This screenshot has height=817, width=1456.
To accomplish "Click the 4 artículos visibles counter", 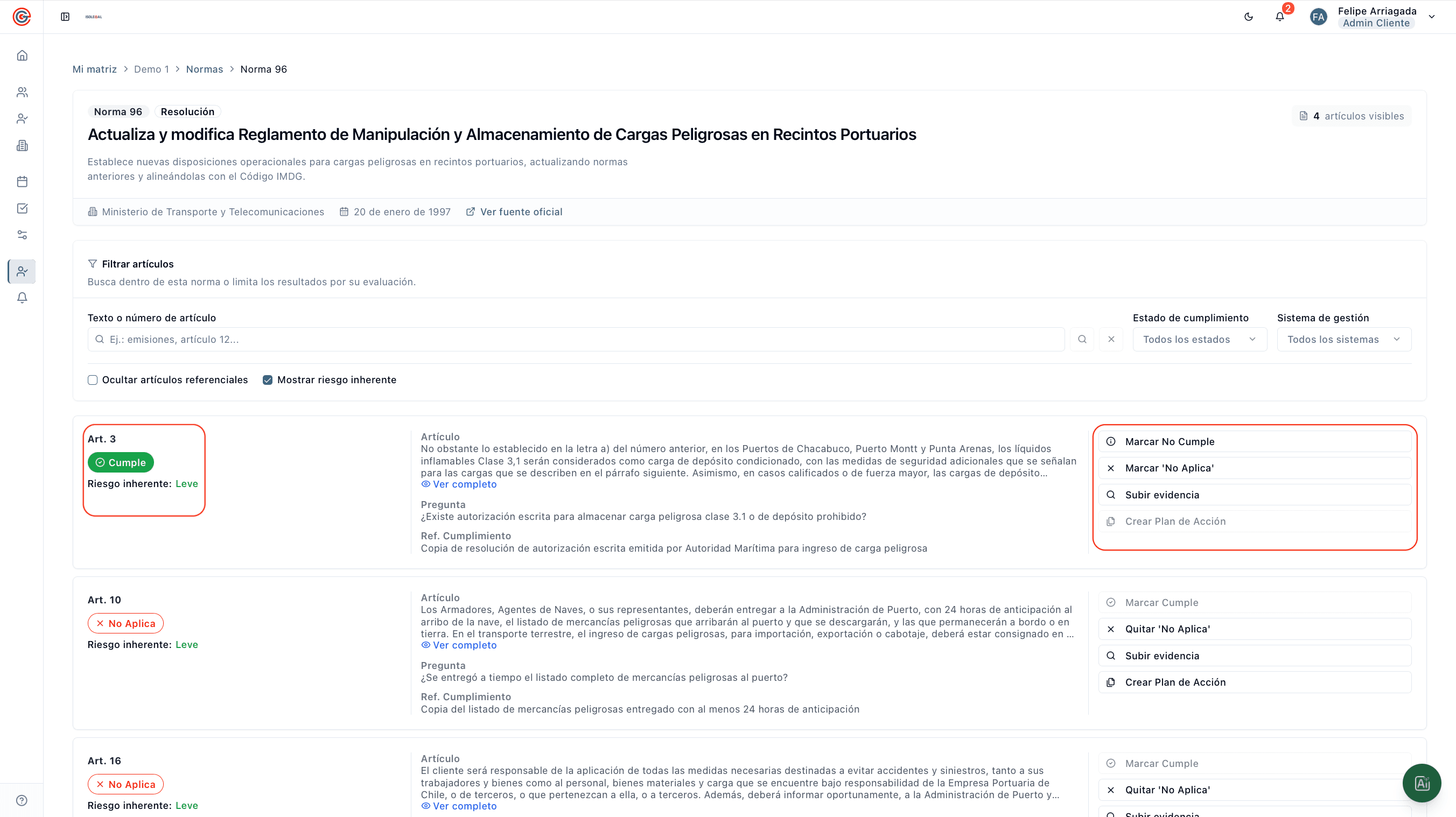I will (x=1352, y=116).
